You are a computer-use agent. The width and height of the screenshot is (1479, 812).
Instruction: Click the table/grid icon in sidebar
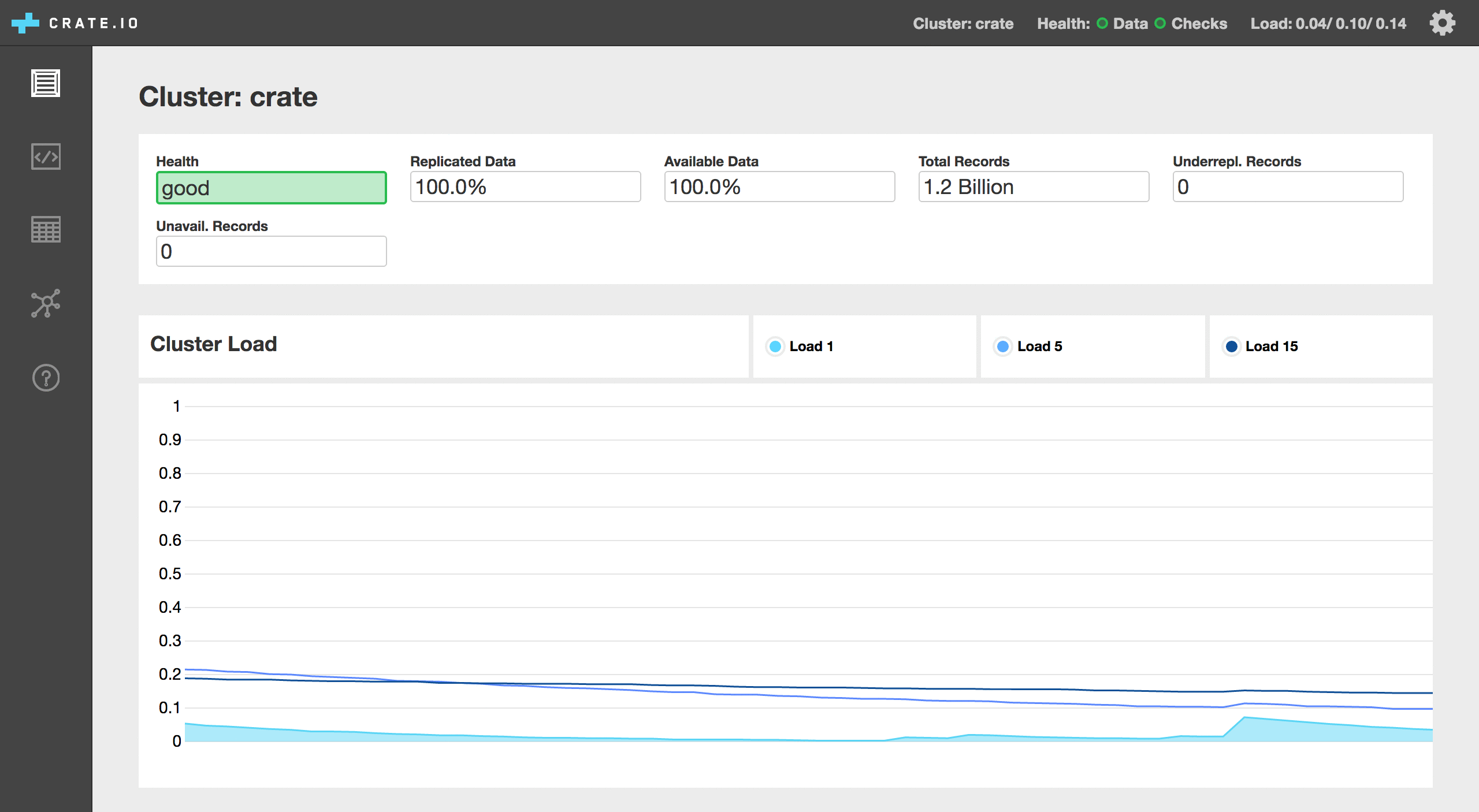45,228
